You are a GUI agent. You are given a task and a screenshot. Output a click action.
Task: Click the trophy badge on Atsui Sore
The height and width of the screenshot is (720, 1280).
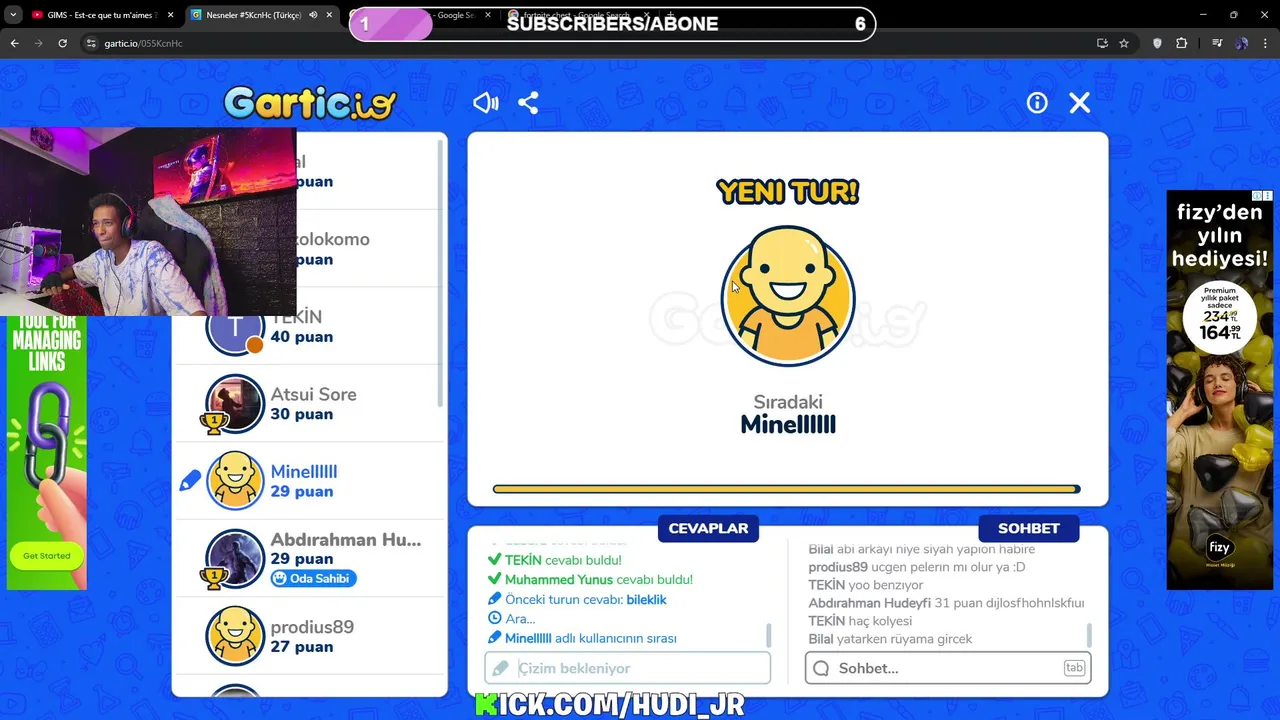click(213, 422)
